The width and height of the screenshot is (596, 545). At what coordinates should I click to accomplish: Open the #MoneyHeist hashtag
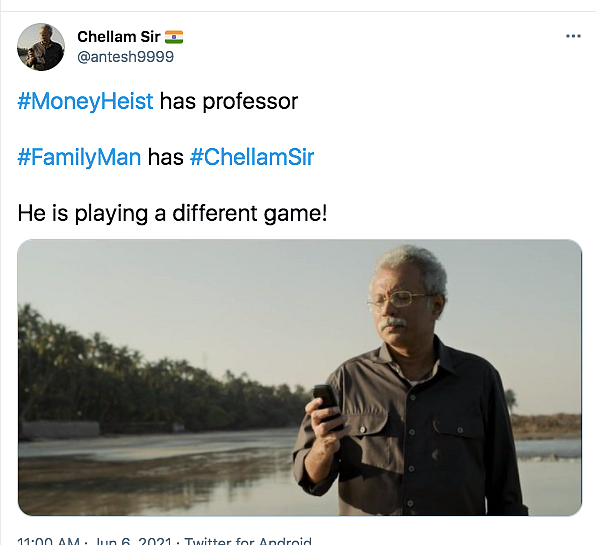(85, 101)
